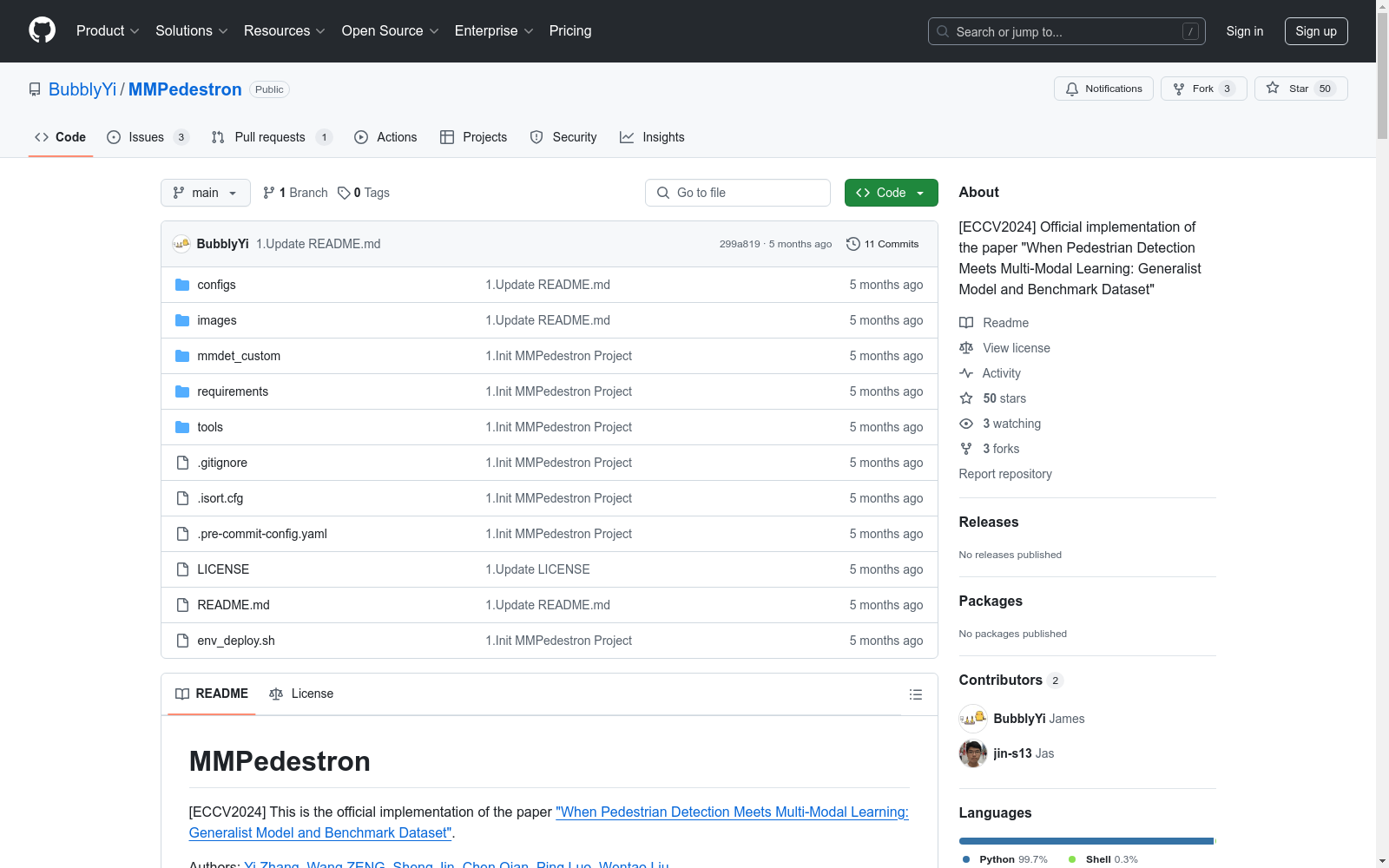Image resolution: width=1389 pixels, height=868 pixels.
Task: Click the BubblyYi contributor avatar
Action: tap(973, 719)
